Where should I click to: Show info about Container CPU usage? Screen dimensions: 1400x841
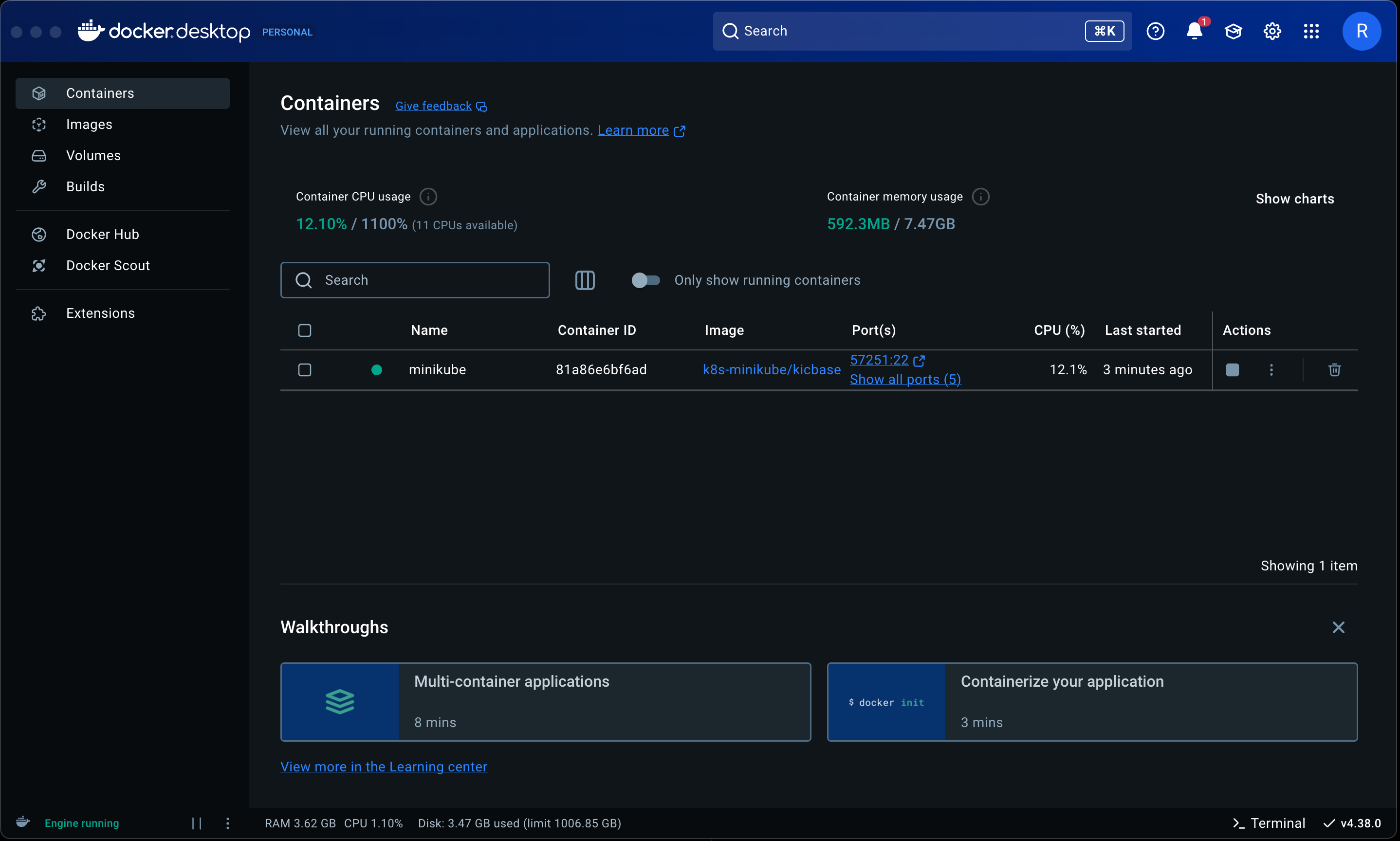click(x=428, y=197)
